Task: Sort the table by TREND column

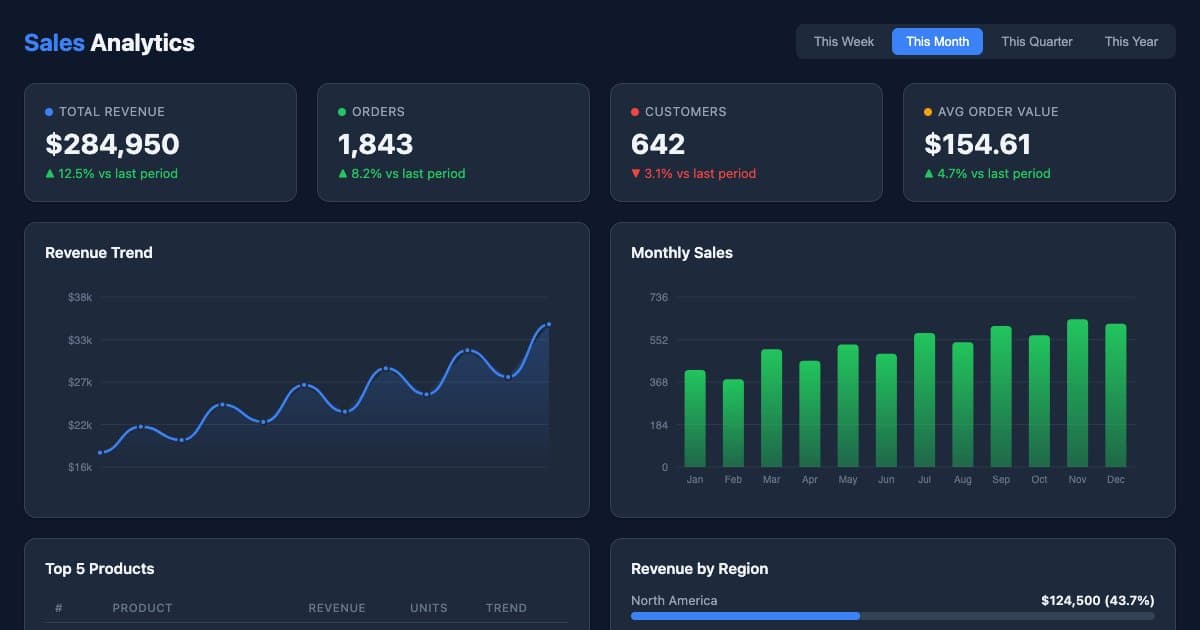Action: click(506, 608)
